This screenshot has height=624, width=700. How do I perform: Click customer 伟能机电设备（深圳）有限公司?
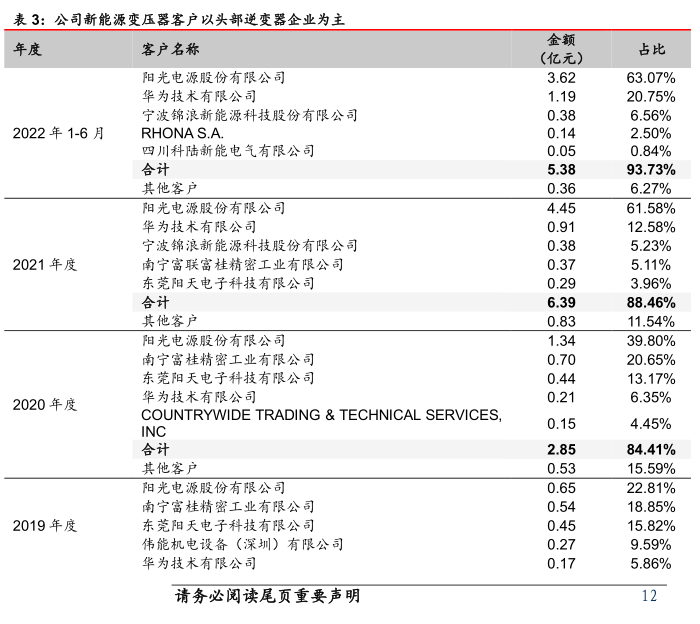[242, 544]
